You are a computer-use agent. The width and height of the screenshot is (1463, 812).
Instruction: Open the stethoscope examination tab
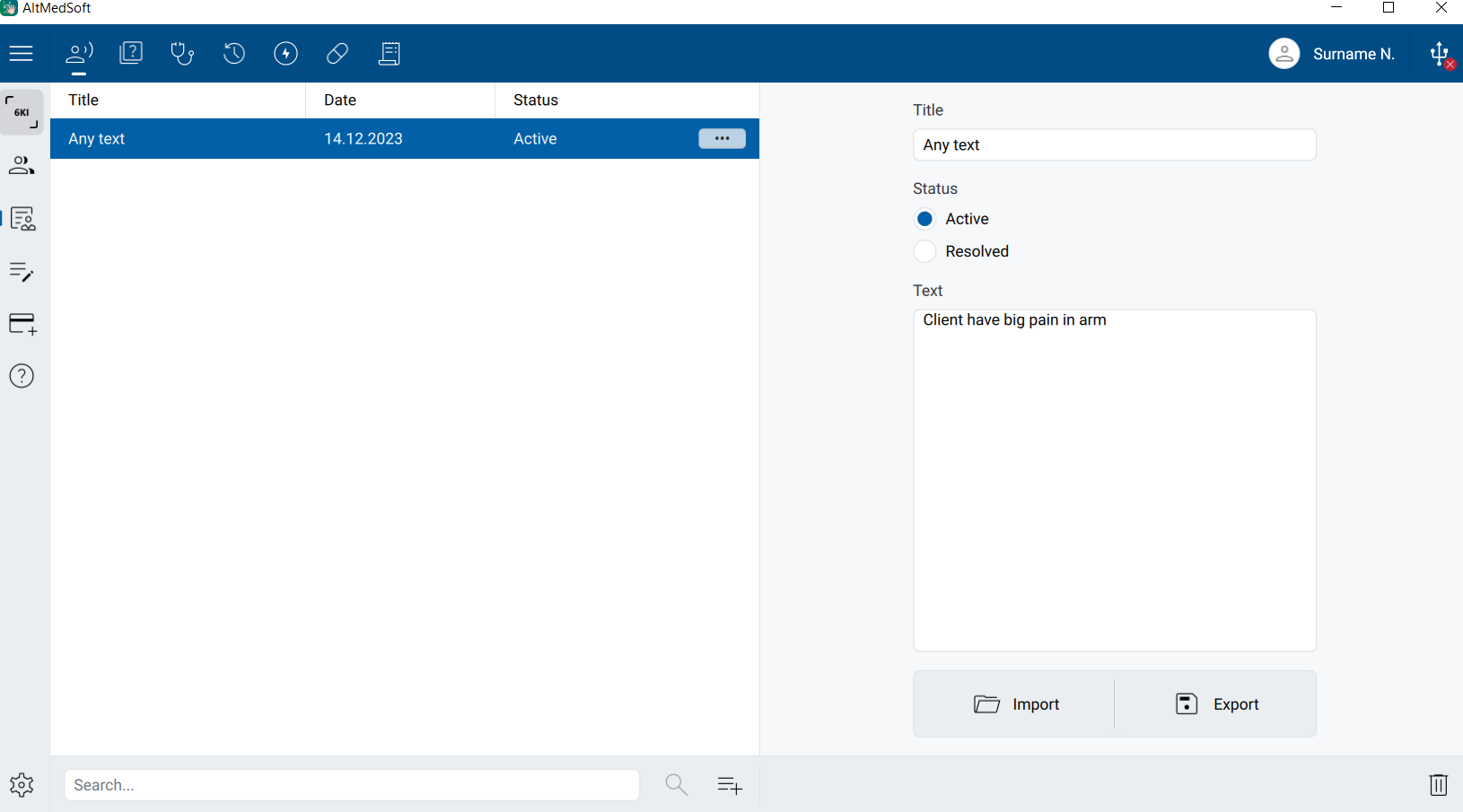(x=182, y=54)
